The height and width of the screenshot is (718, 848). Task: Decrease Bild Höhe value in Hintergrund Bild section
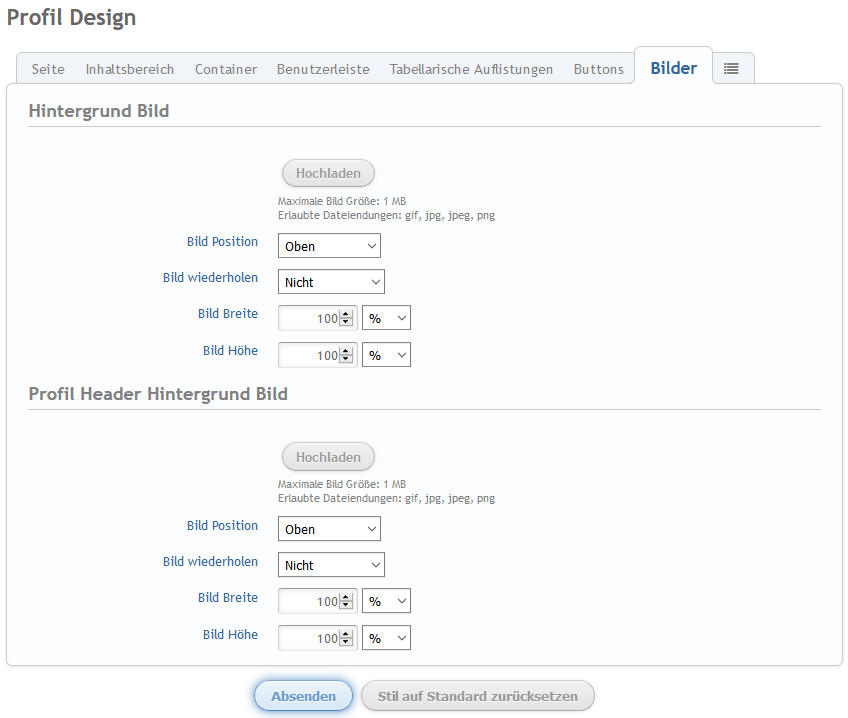pyautogui.click(x=347, y=360)
